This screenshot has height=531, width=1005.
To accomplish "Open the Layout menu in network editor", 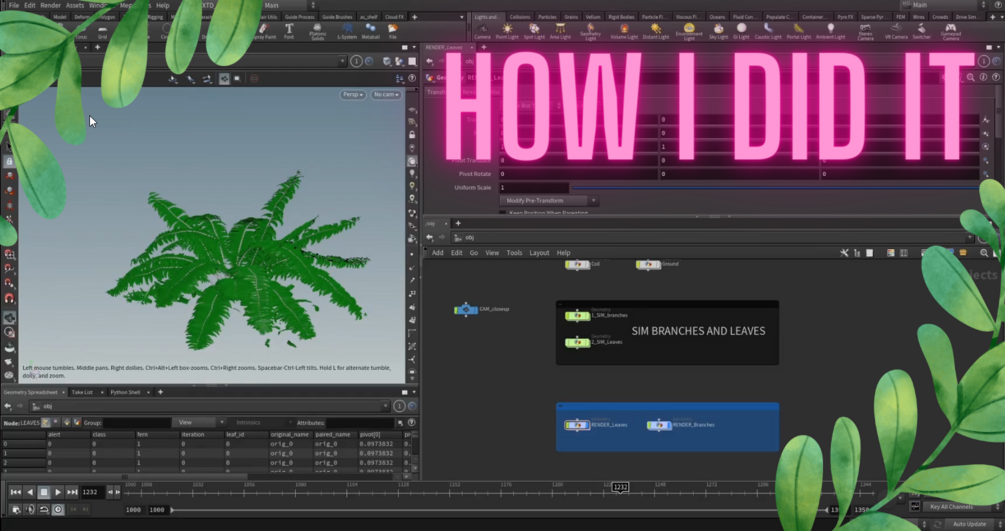I will [x=539, y=253].
